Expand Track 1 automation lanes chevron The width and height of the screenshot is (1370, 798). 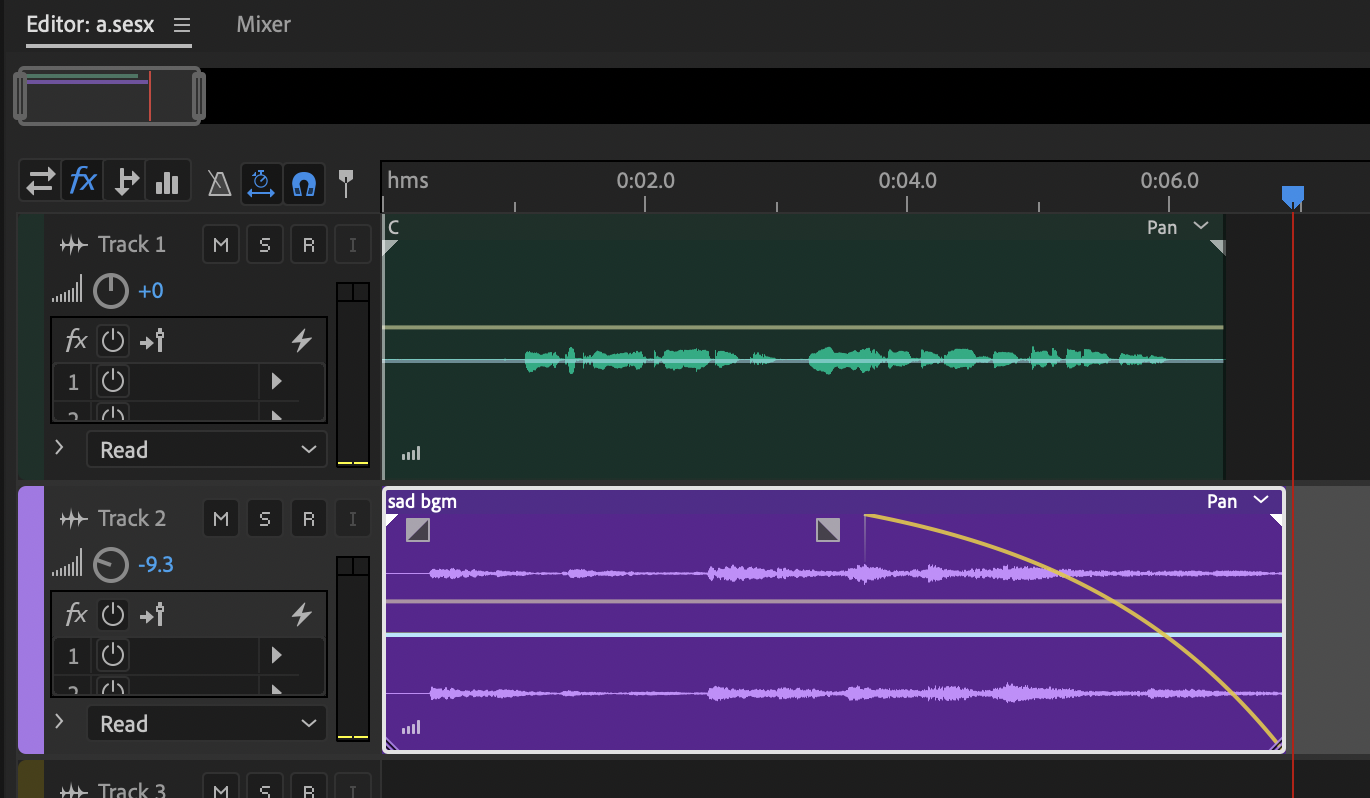[x=59, y=447]
